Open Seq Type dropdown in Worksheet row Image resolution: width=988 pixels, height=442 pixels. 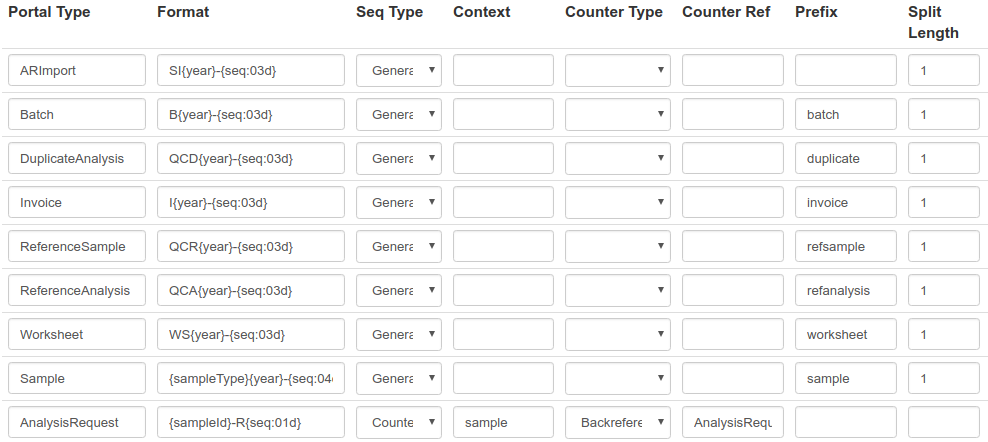point(398,335)
